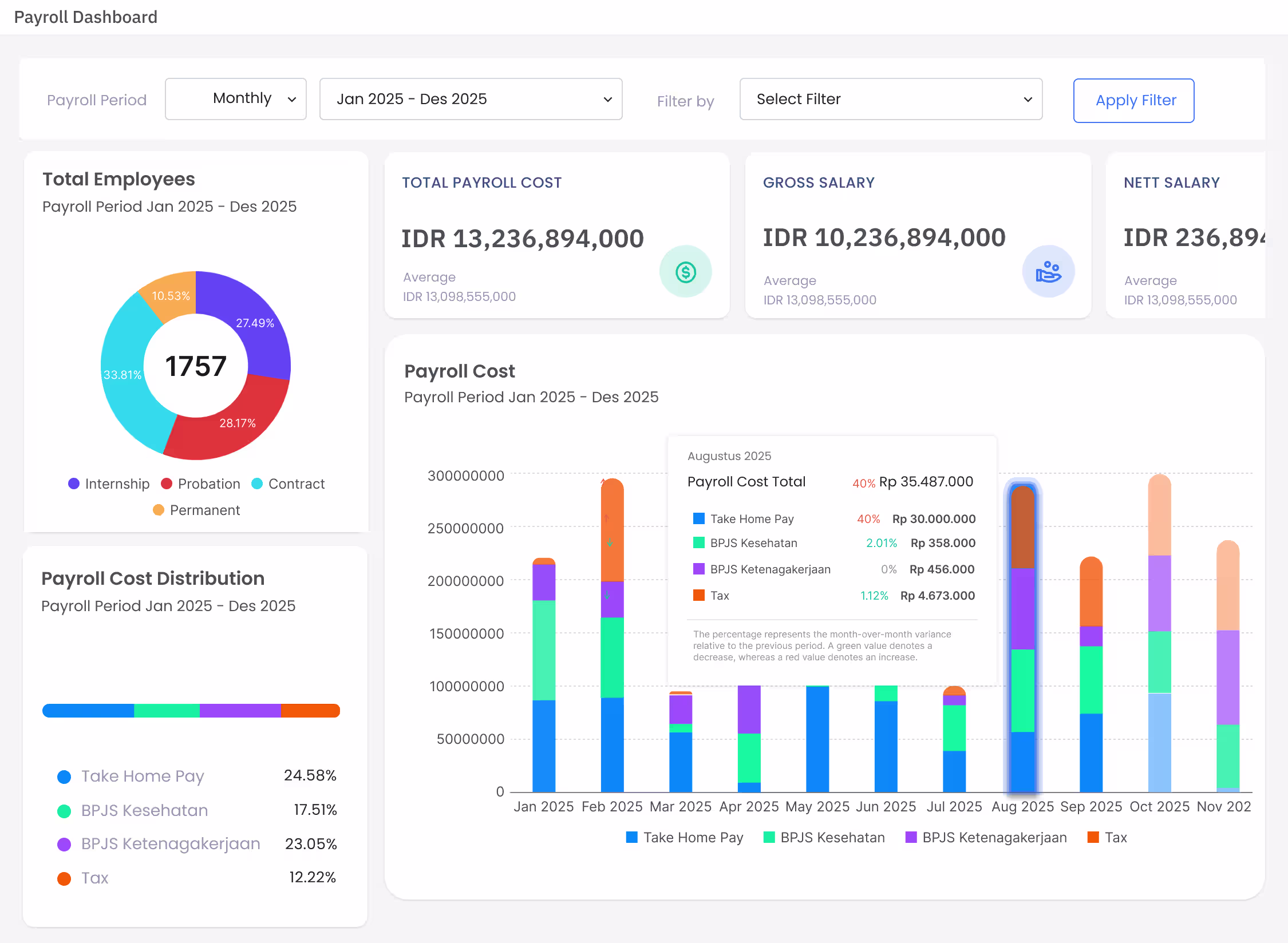This screenshot has width=1288, height=943.
Task: Click the orange segment of the distribution bar
Action: (x=311, y=711)
